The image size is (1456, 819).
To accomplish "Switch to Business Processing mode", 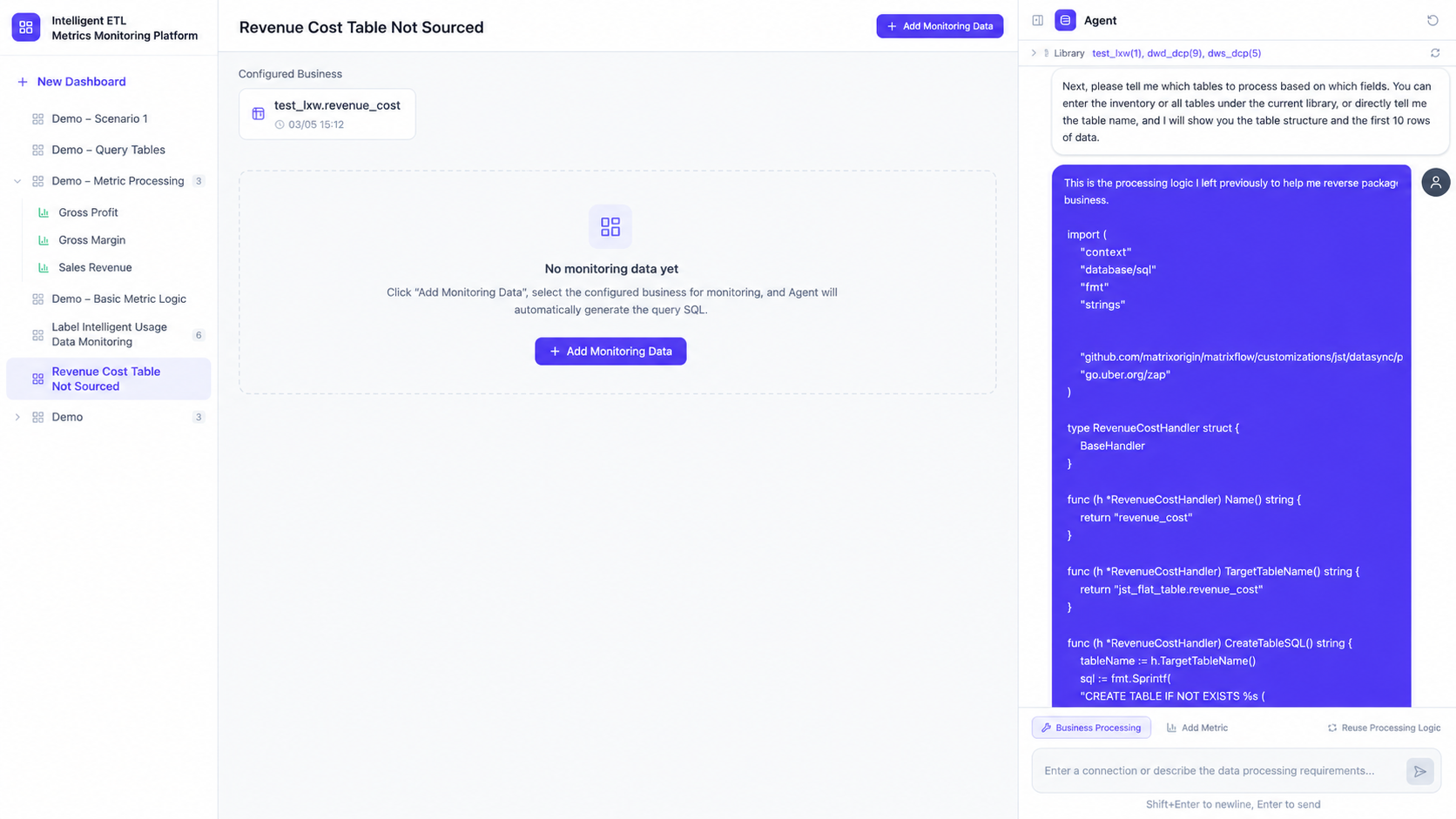I will [x=1091, y=728].
